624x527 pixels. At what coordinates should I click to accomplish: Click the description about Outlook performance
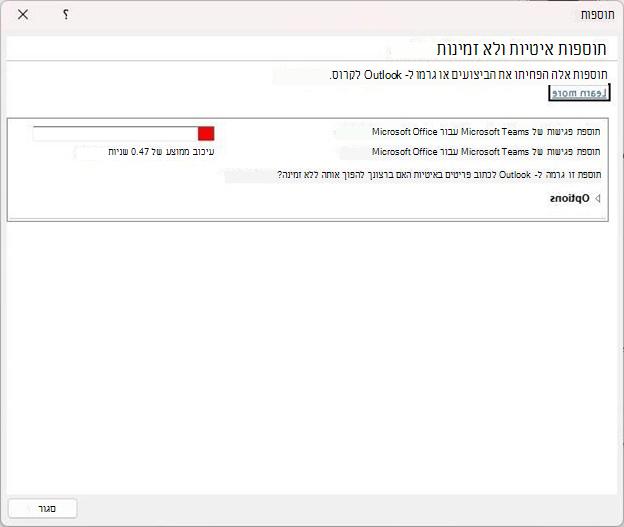[468, 74]
